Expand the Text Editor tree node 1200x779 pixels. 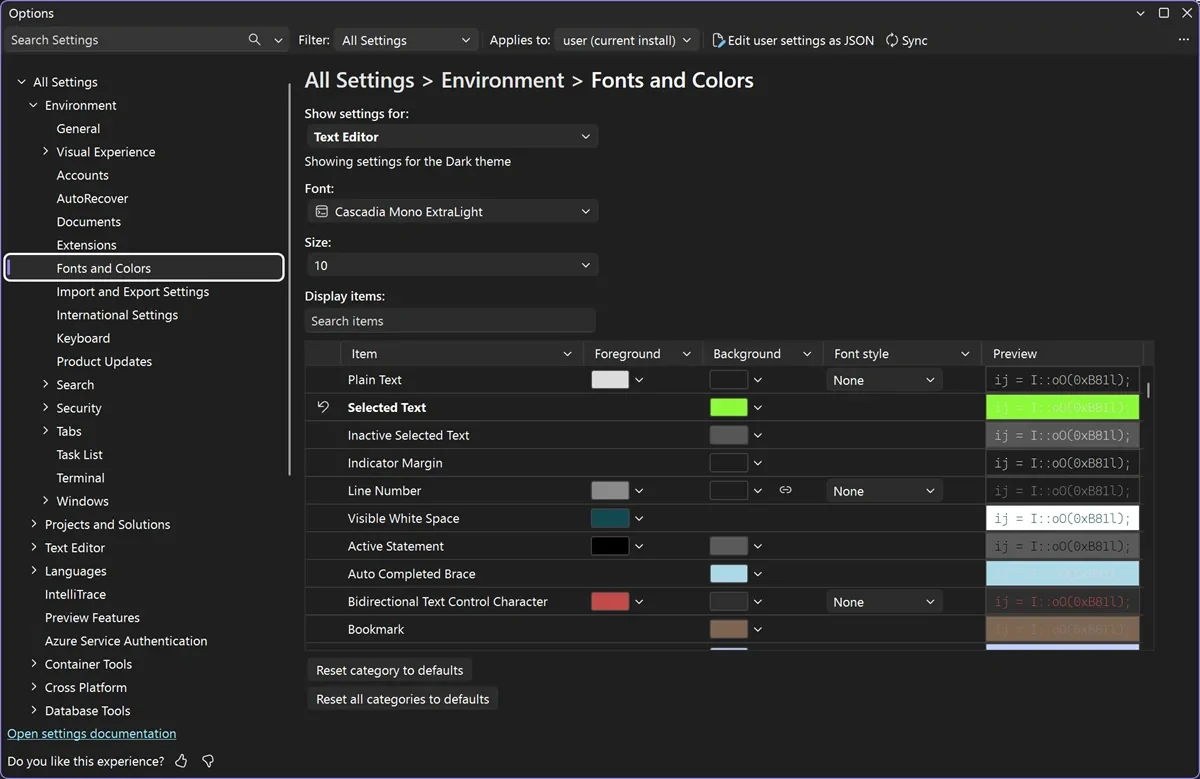pos(34,548)
